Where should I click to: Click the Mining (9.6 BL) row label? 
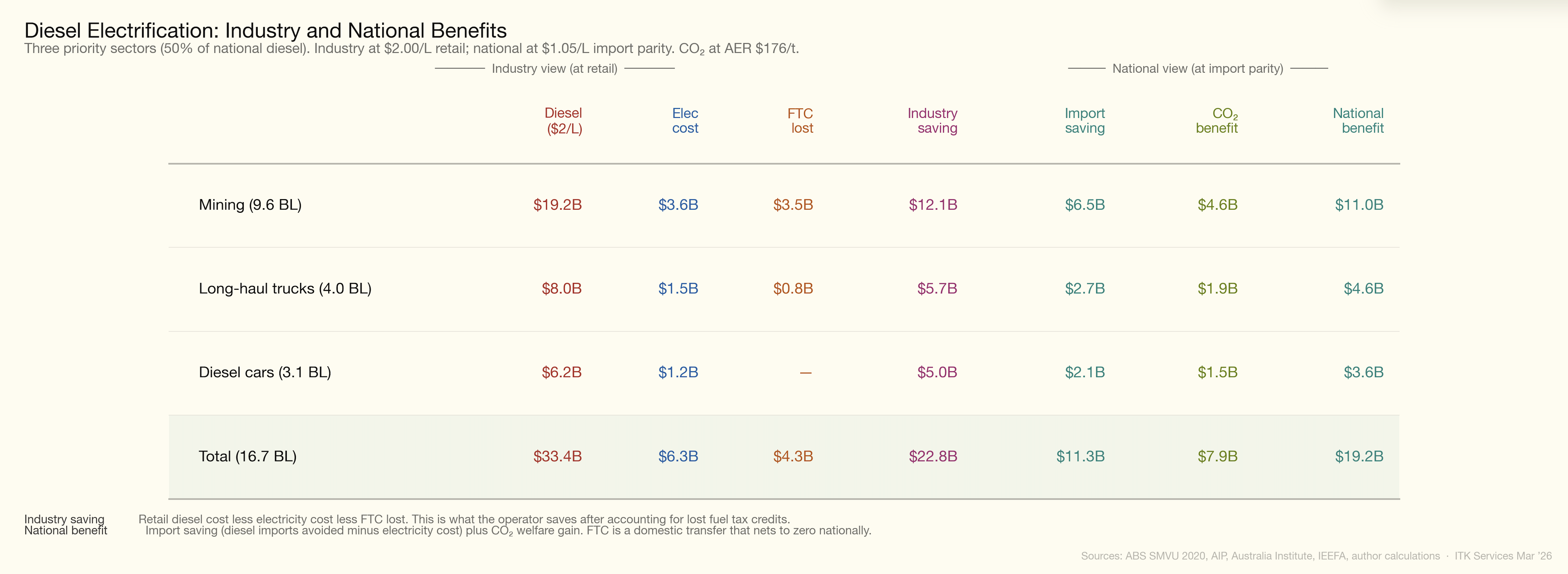coord(249,205)
